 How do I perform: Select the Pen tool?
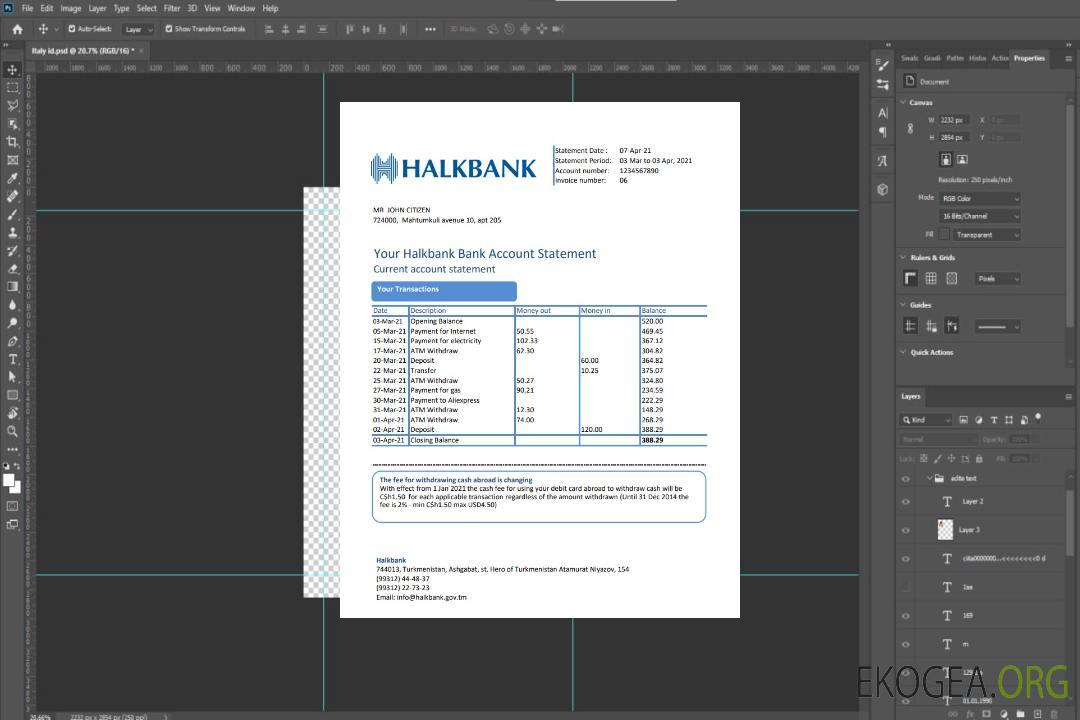tap(12, 341)
